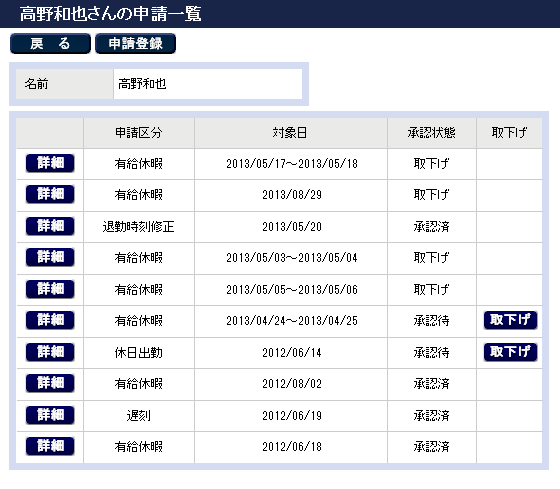Open 詳細 for 休日出勤 2012/06/14

pyautogui.click(x=50, y=352)
